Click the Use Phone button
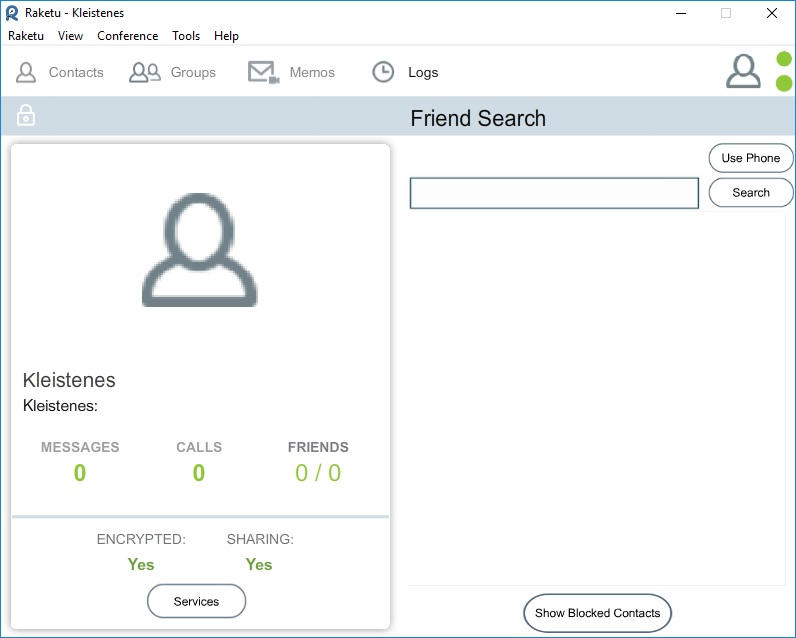Image resolution: width=796 pixels, height=638 pixels. (751, 158)
